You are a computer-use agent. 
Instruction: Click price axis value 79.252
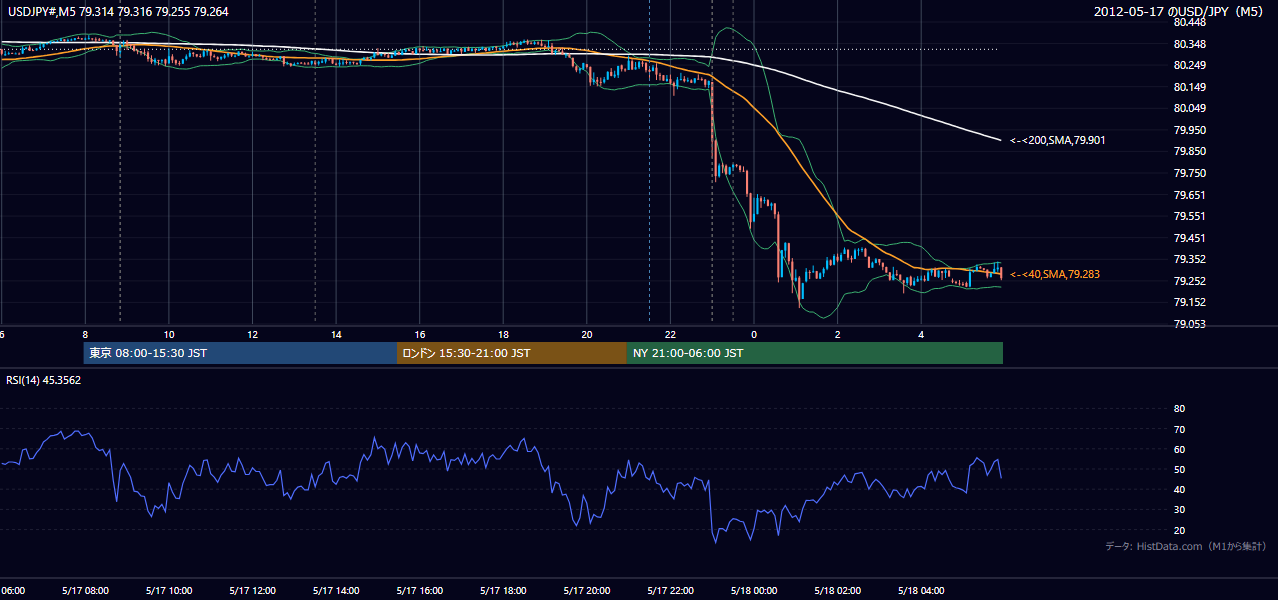[x=1189, y=281]
